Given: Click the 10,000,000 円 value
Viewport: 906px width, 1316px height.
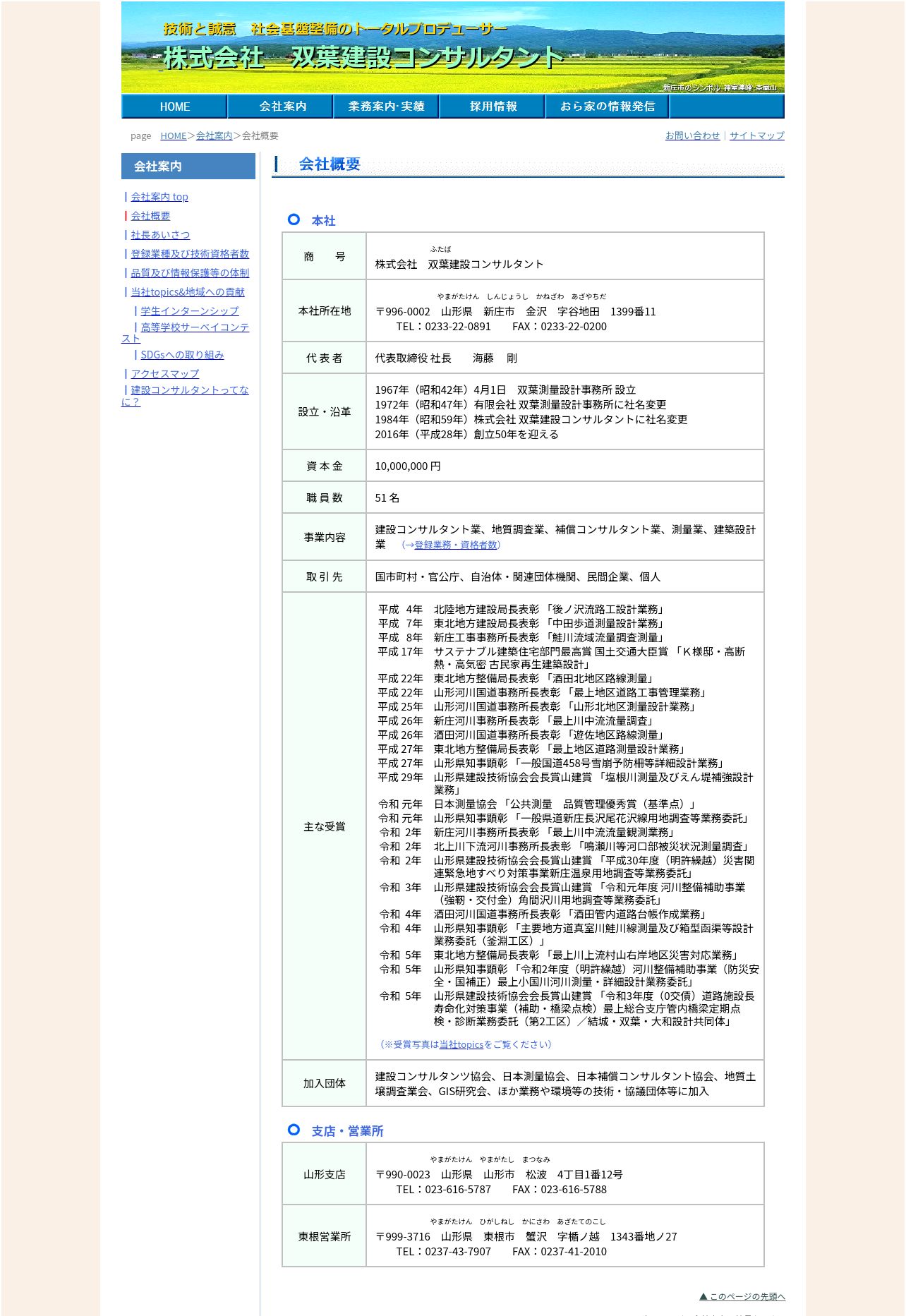Looking at the screenshot, I should pyautogui.click(x=408, y=466).
